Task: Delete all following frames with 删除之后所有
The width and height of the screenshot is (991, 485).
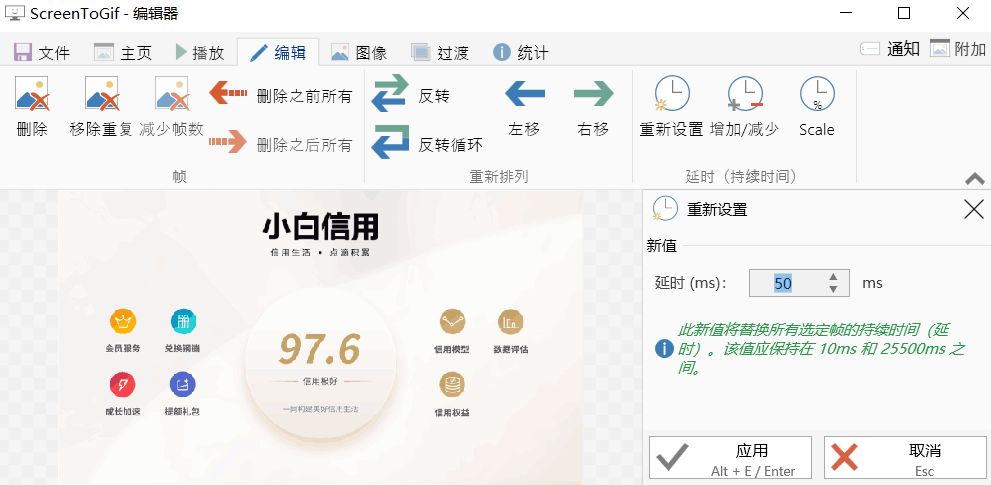Action: [x=280, y=144]
